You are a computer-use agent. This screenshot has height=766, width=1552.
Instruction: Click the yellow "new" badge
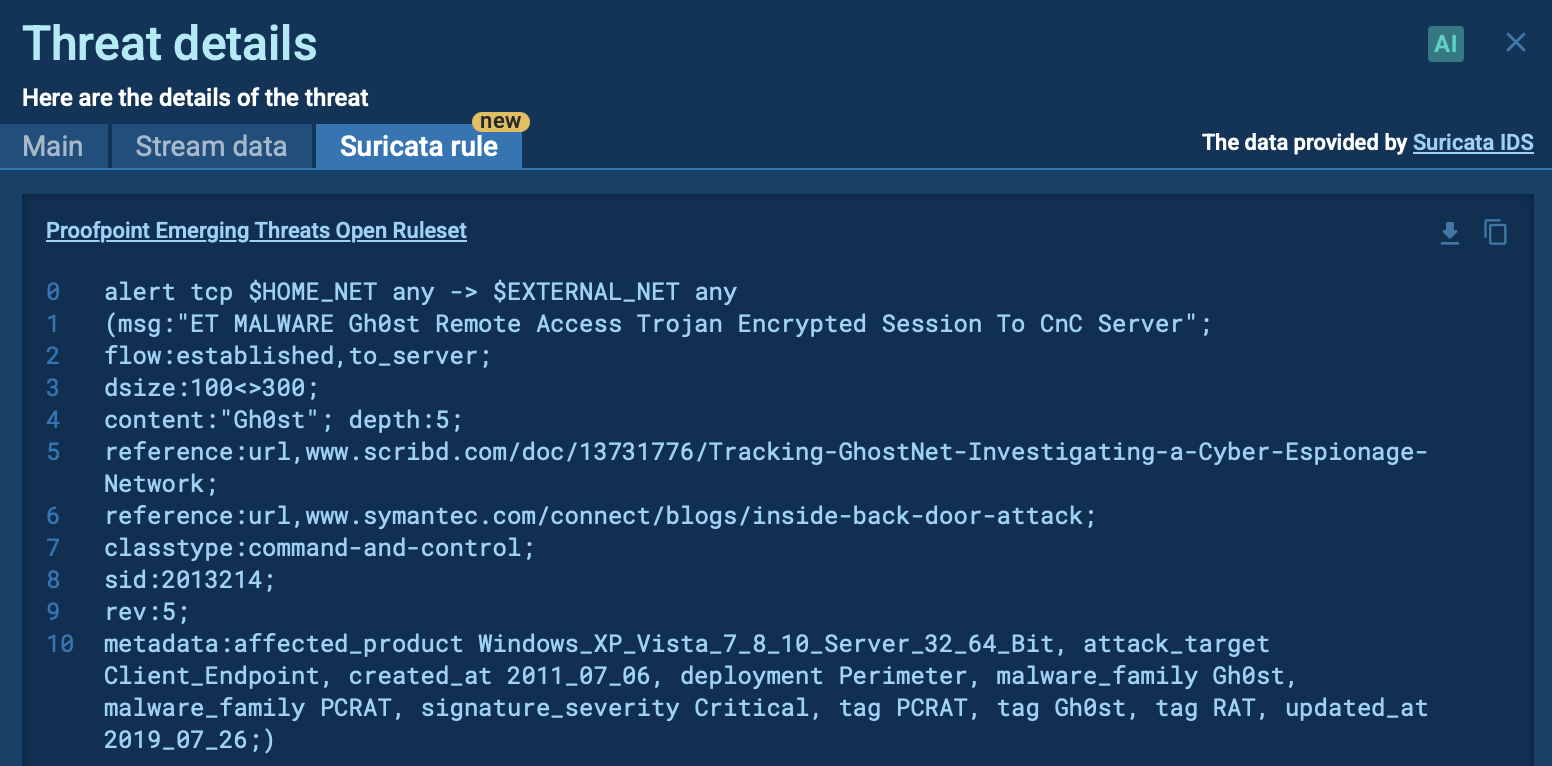[x=500, y=121]
